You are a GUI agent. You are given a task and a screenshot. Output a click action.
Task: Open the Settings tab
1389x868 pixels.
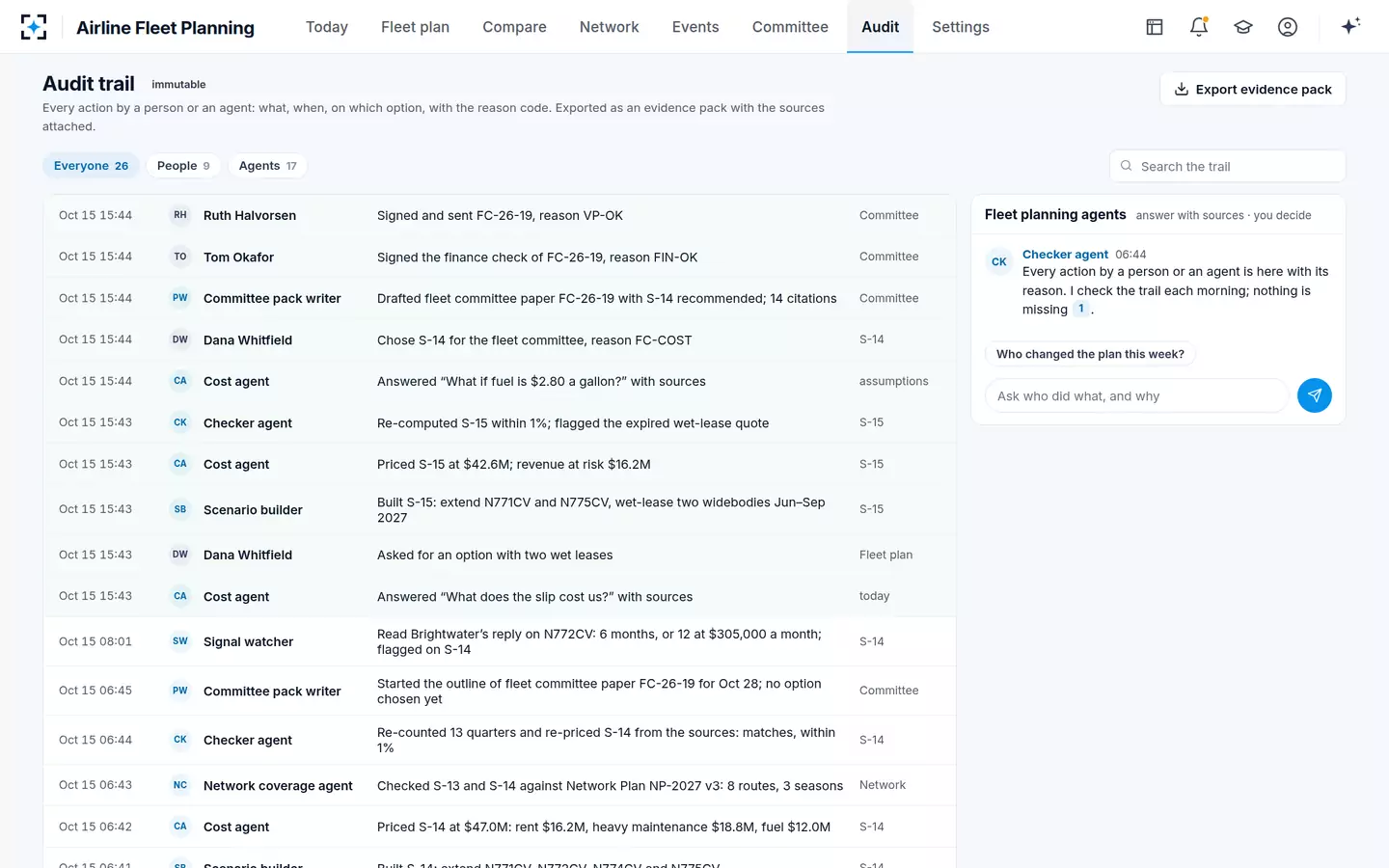point(961,27)
